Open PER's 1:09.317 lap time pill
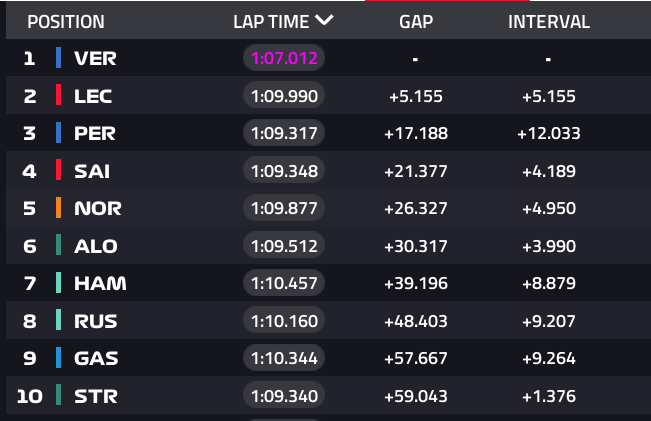The image size is (651, 421). tap(284, 133)
